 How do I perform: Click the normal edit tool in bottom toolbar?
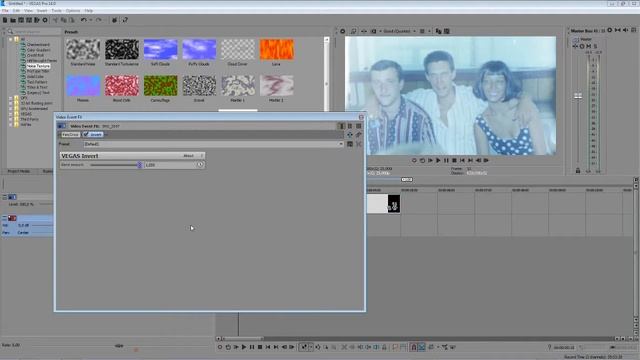tap(303, 347)
